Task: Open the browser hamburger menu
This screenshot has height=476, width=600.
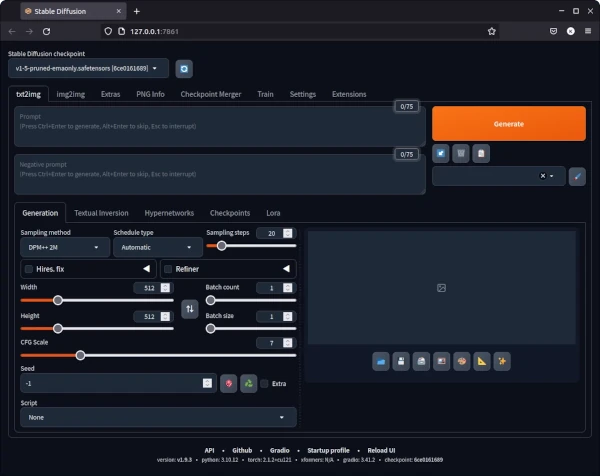Action: tap(588, 31)
